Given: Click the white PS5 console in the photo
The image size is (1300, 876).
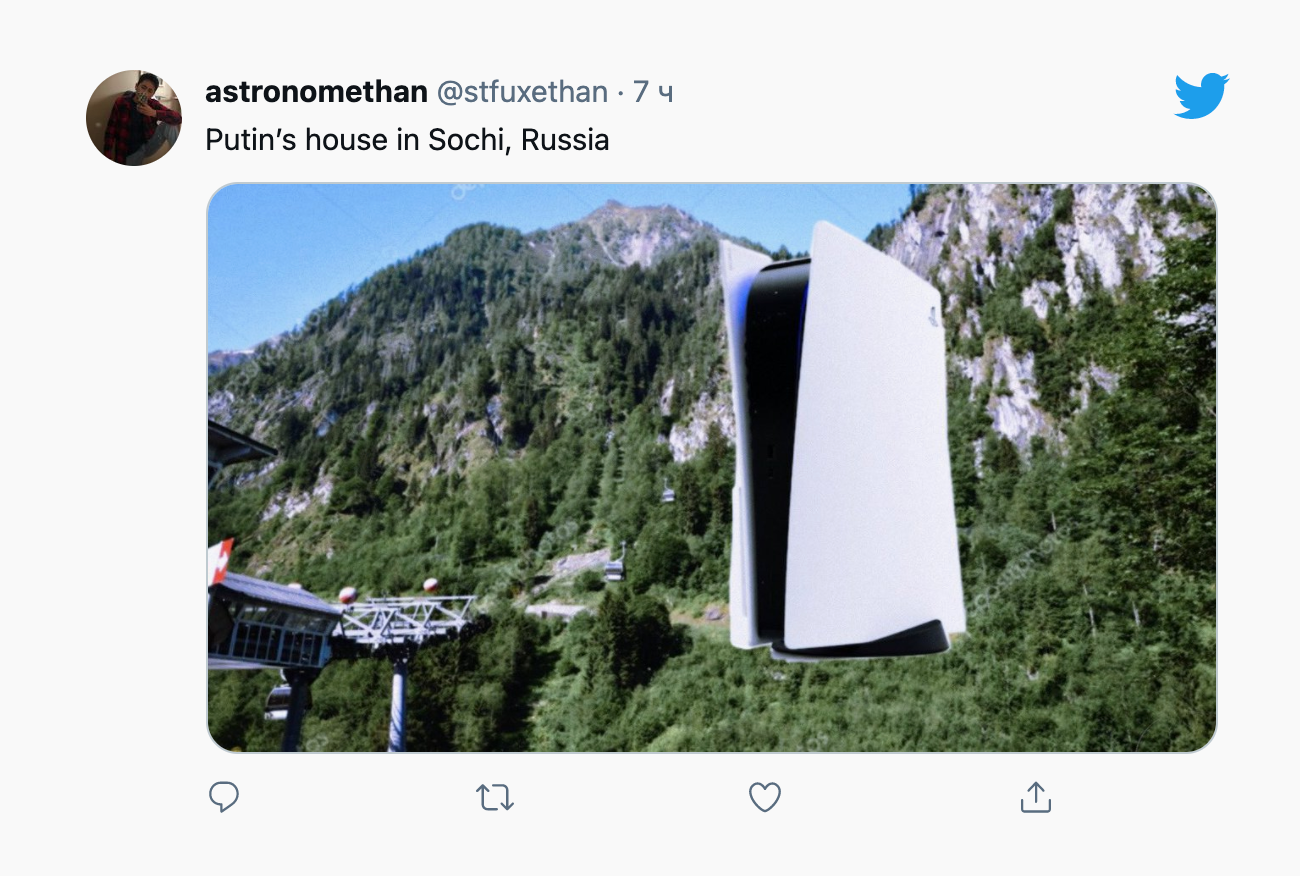Looking at the screenshot, I should [x=842, y=440].
